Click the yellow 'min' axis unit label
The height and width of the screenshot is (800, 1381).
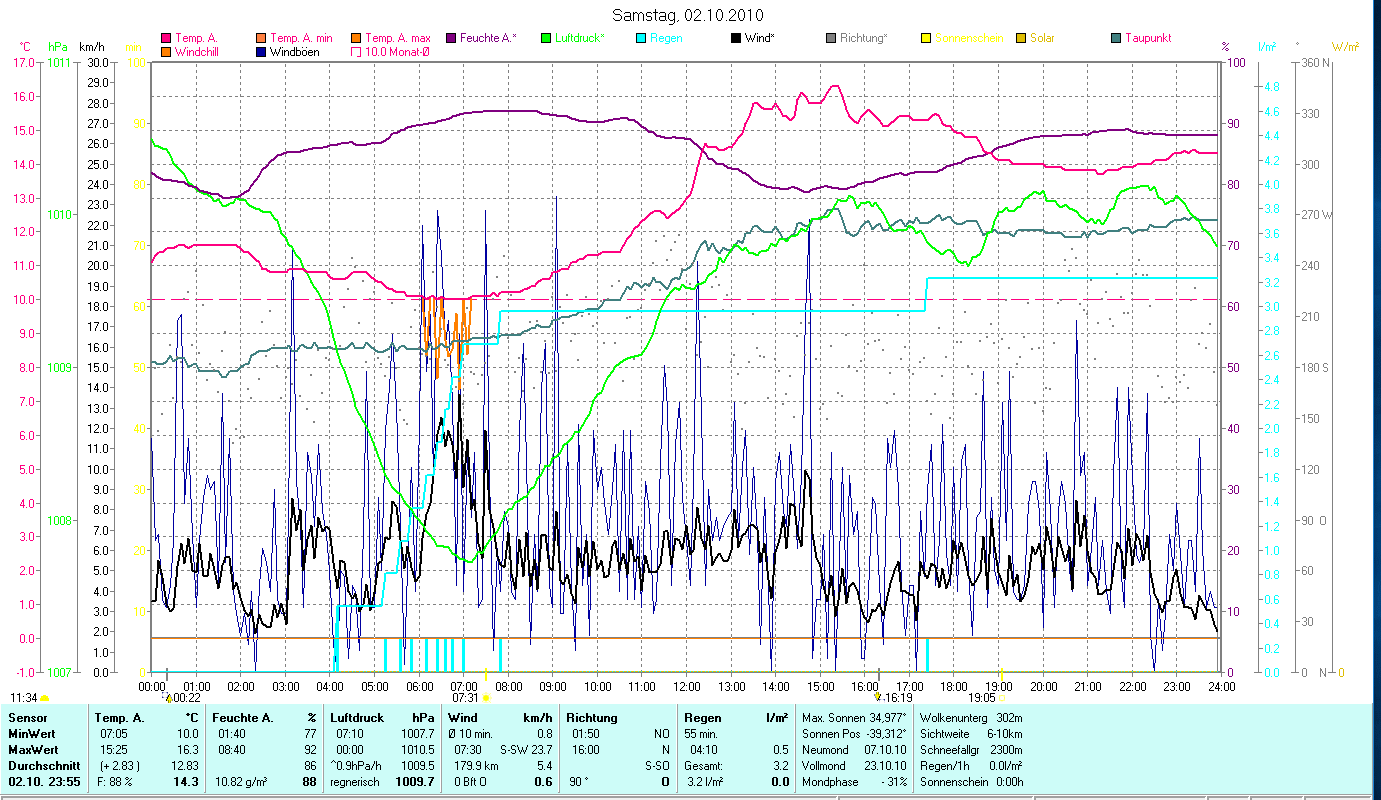(133, 46)
